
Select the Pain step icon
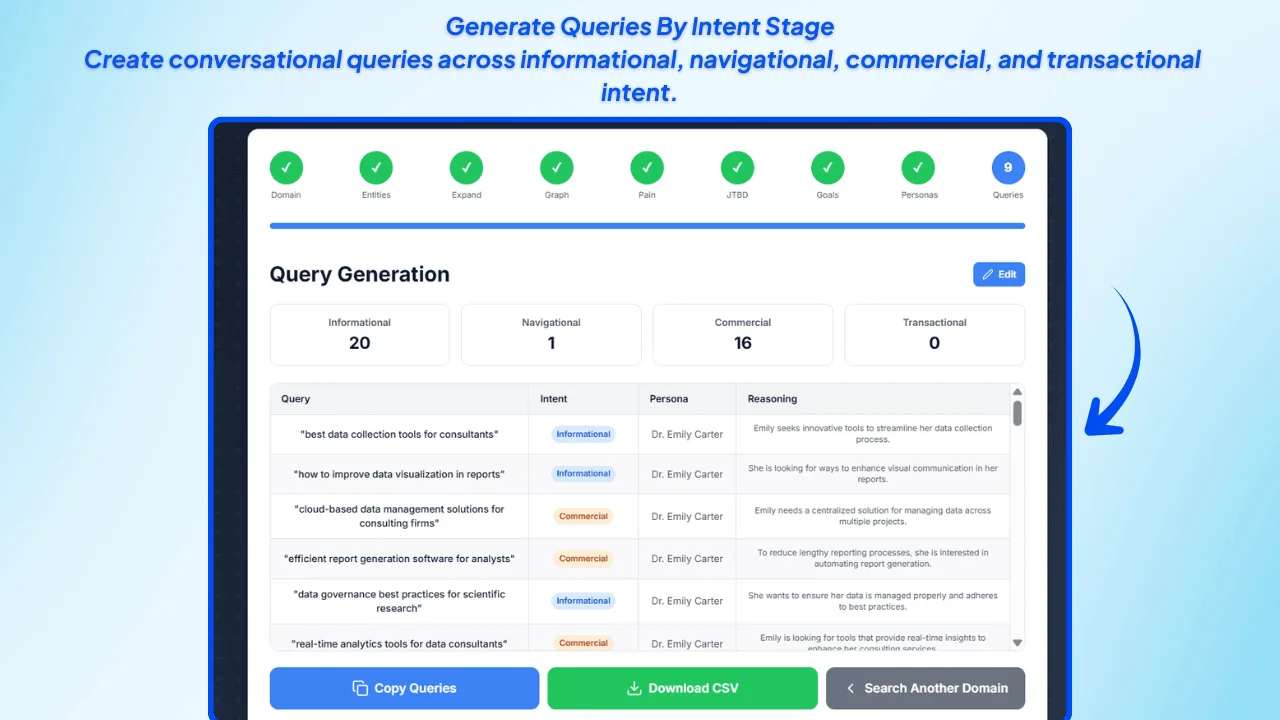[x=646, y=167]
